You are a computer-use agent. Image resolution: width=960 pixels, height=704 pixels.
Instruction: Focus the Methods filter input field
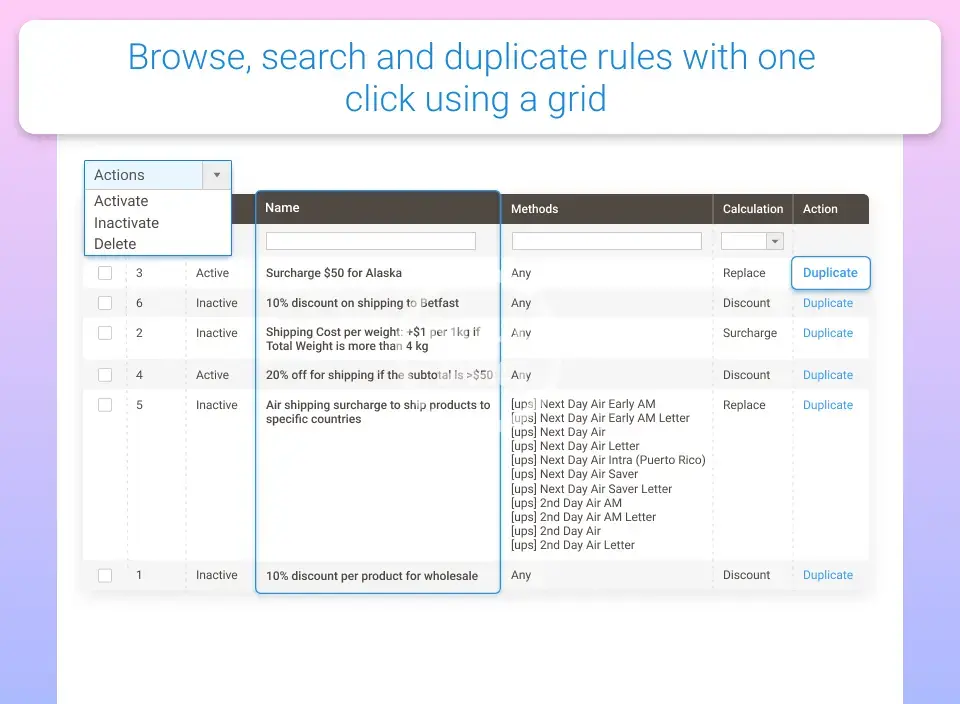[x=606, y=241]
